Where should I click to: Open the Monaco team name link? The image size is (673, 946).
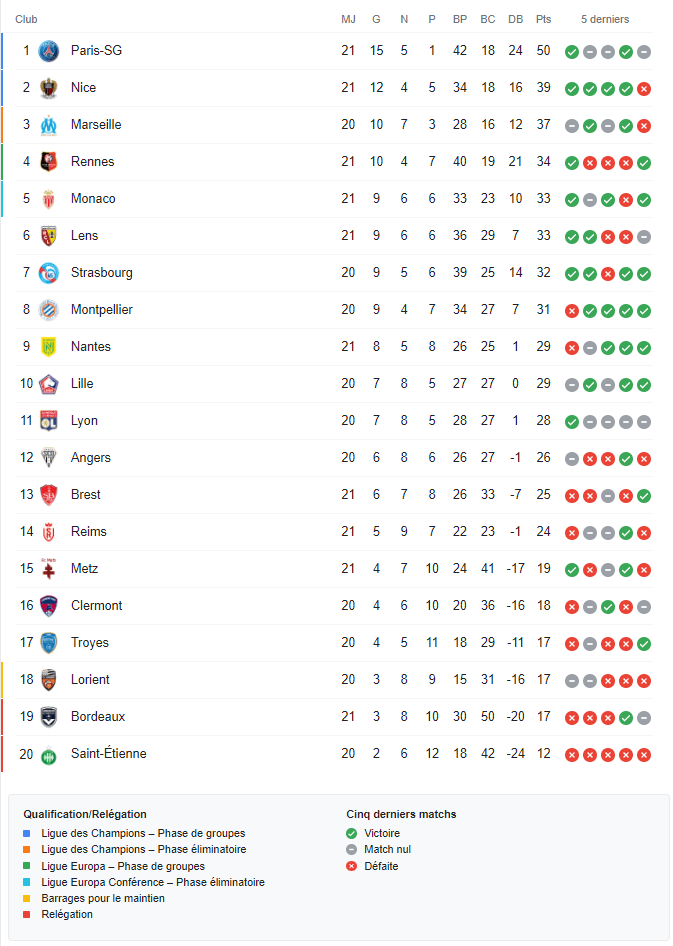coord(93,198)
